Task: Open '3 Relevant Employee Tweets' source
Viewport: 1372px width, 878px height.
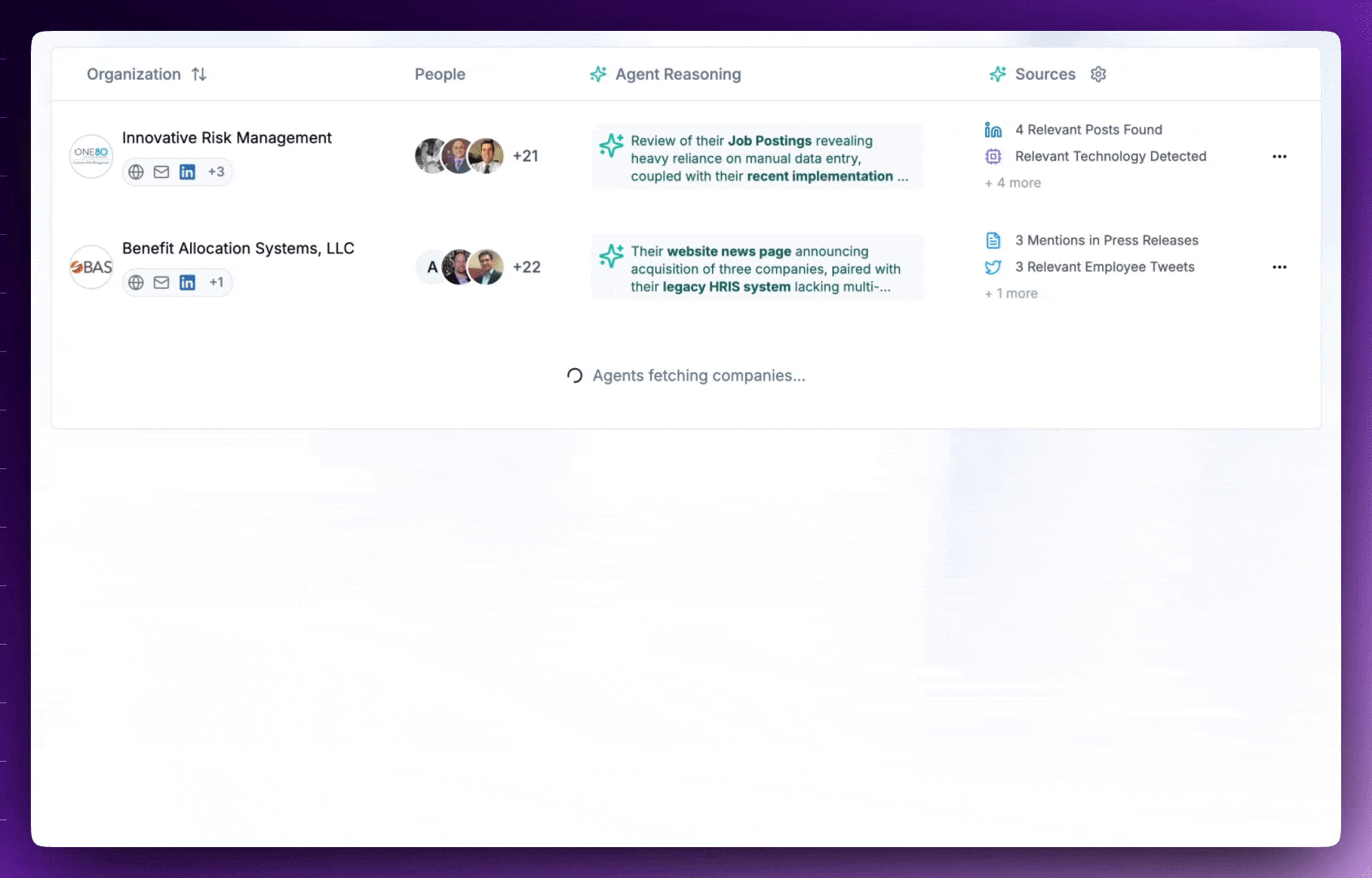Action: pos(1104,267)
